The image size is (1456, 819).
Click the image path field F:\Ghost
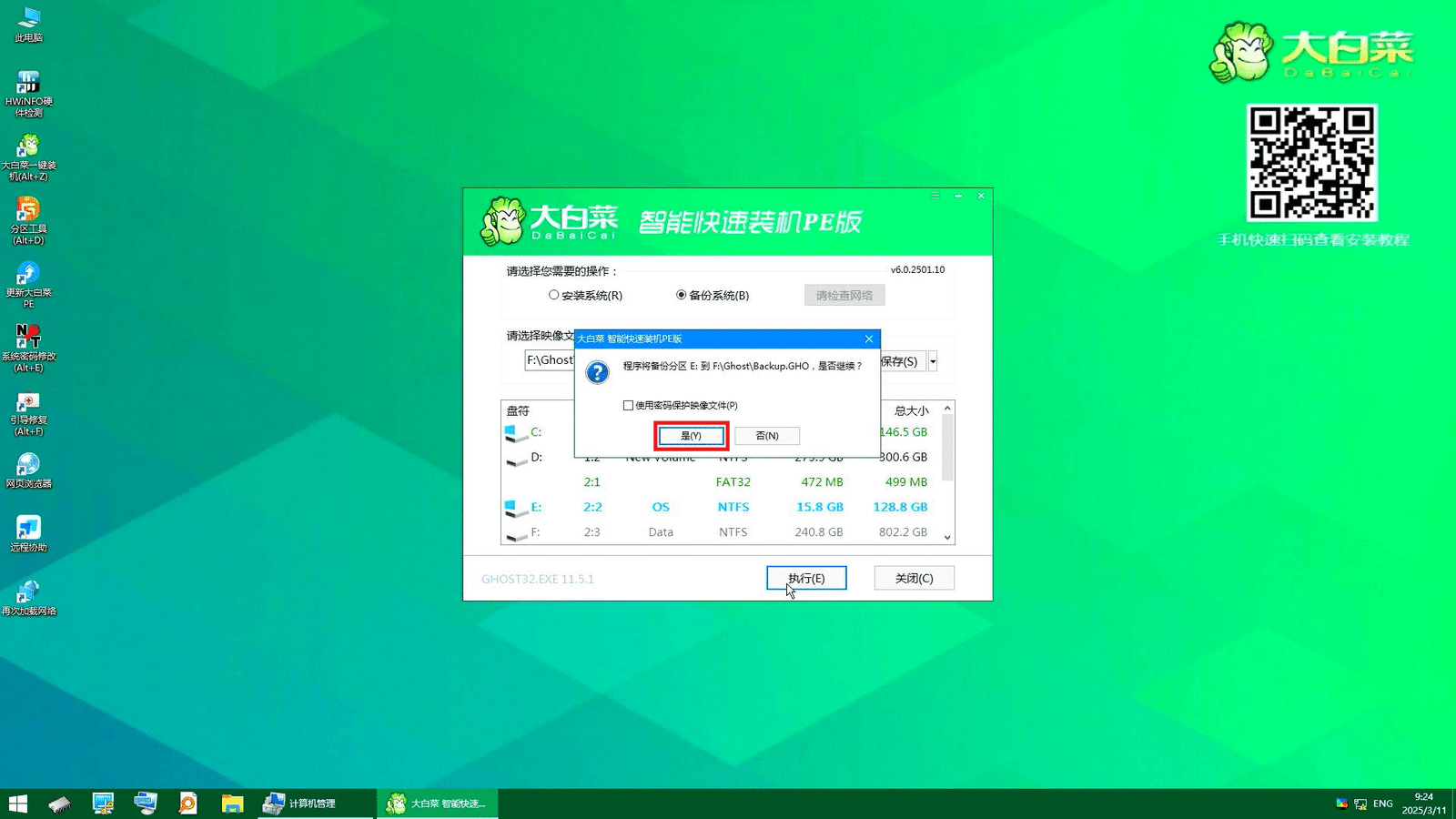pos(550,360)
